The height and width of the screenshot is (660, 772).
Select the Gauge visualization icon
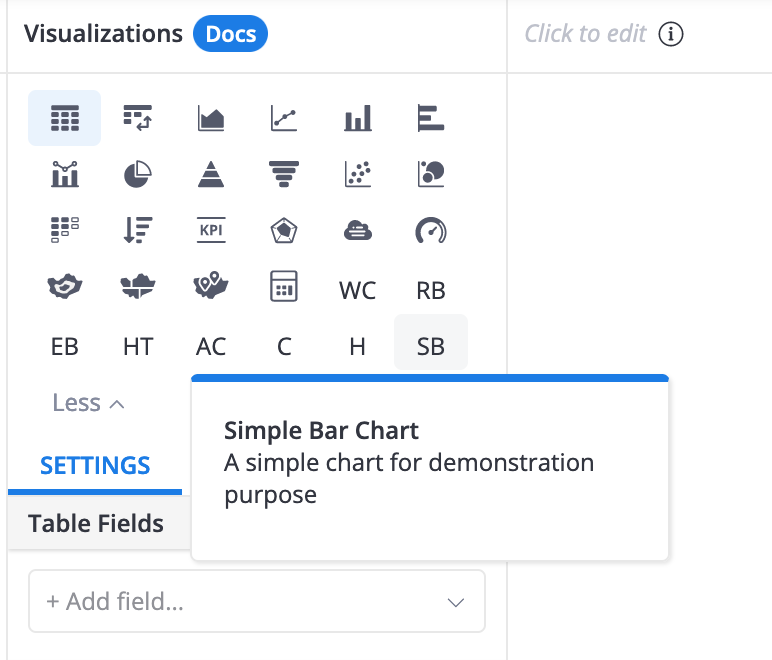tap(431, 230)
